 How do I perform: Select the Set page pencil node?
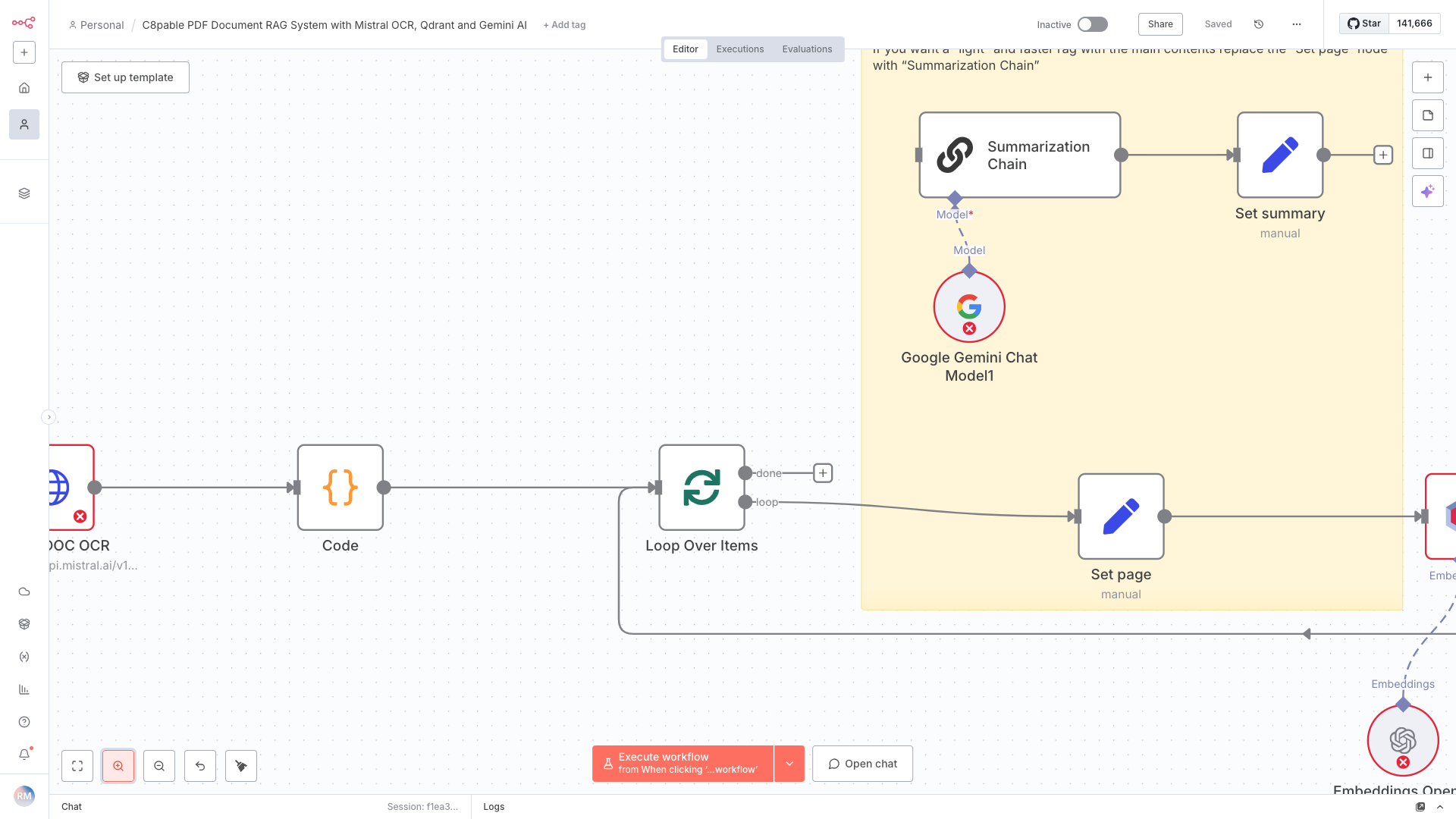point(1121,516)
